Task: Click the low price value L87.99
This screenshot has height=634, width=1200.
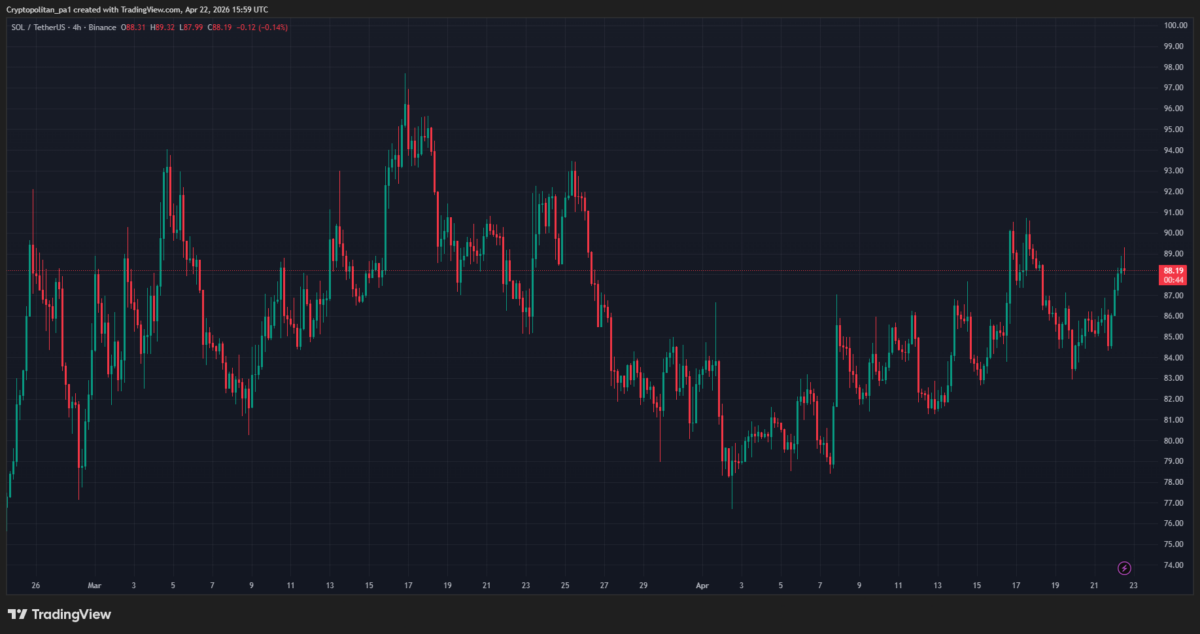Action: [192, 27]
